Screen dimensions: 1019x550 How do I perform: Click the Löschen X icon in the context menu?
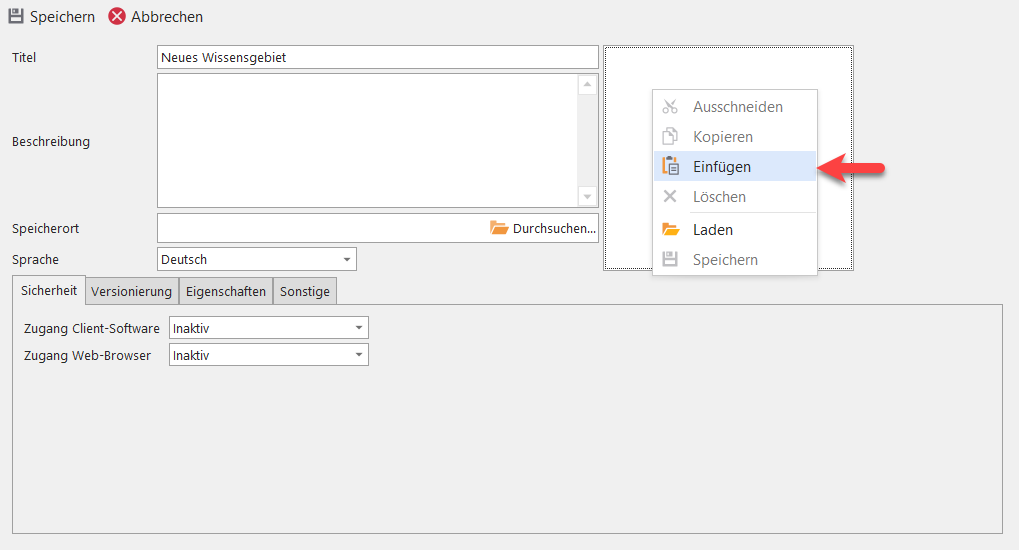pos(671,197)
